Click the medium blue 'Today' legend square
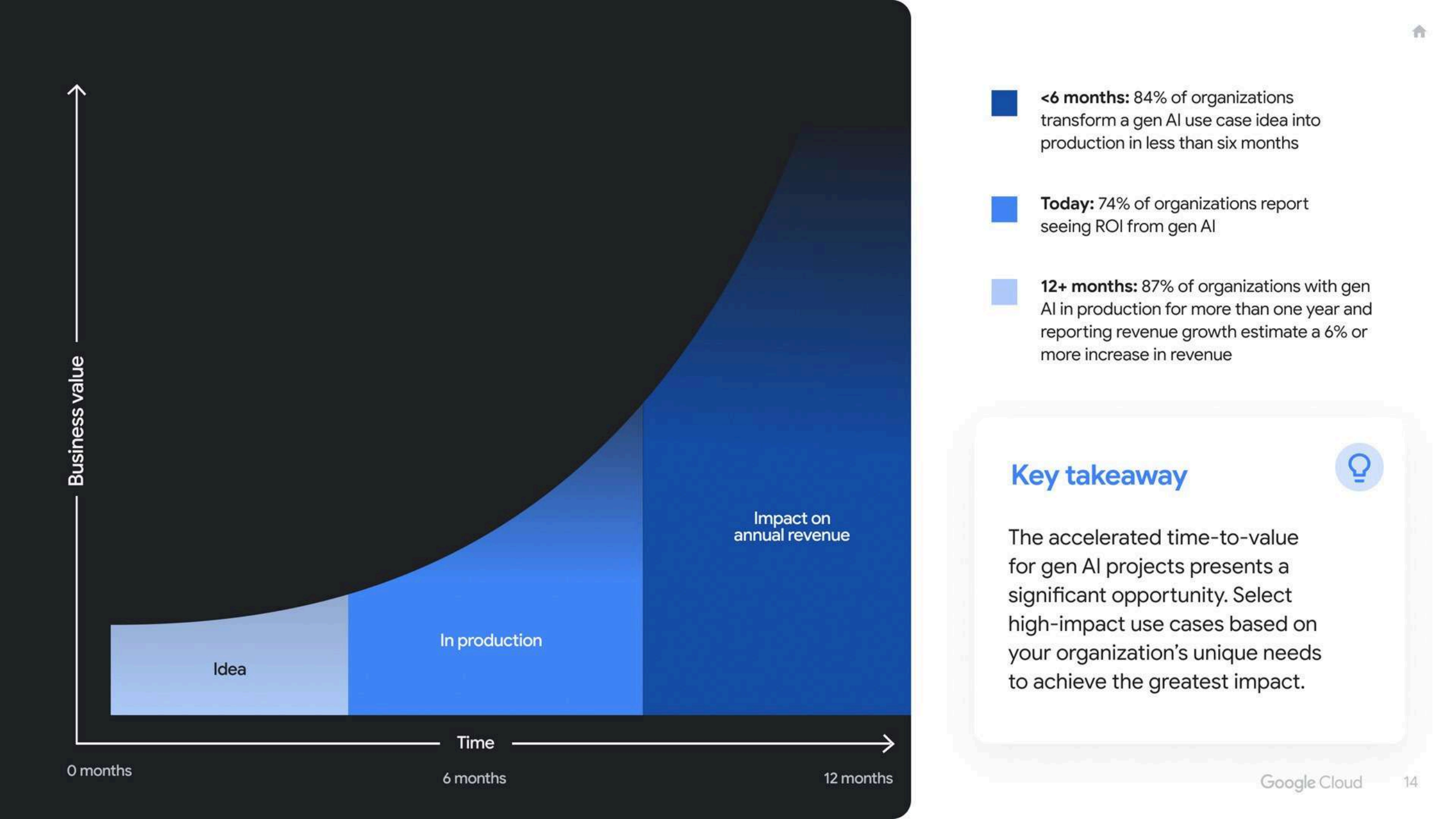The height and width of the screenshot is (819, 1456). click(x=1004, y=209)
